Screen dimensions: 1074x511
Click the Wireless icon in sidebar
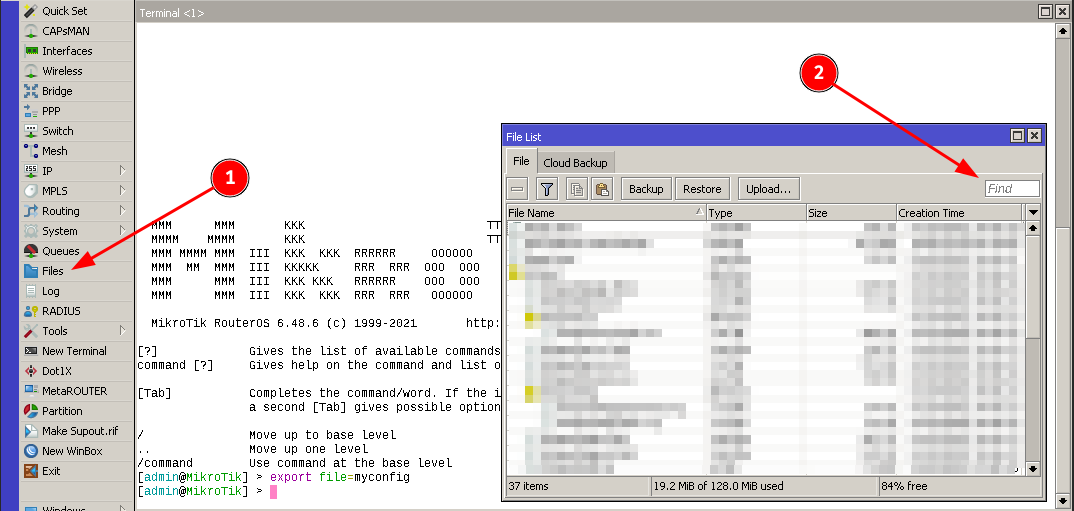pyautogui.click(x=30, y=71)
